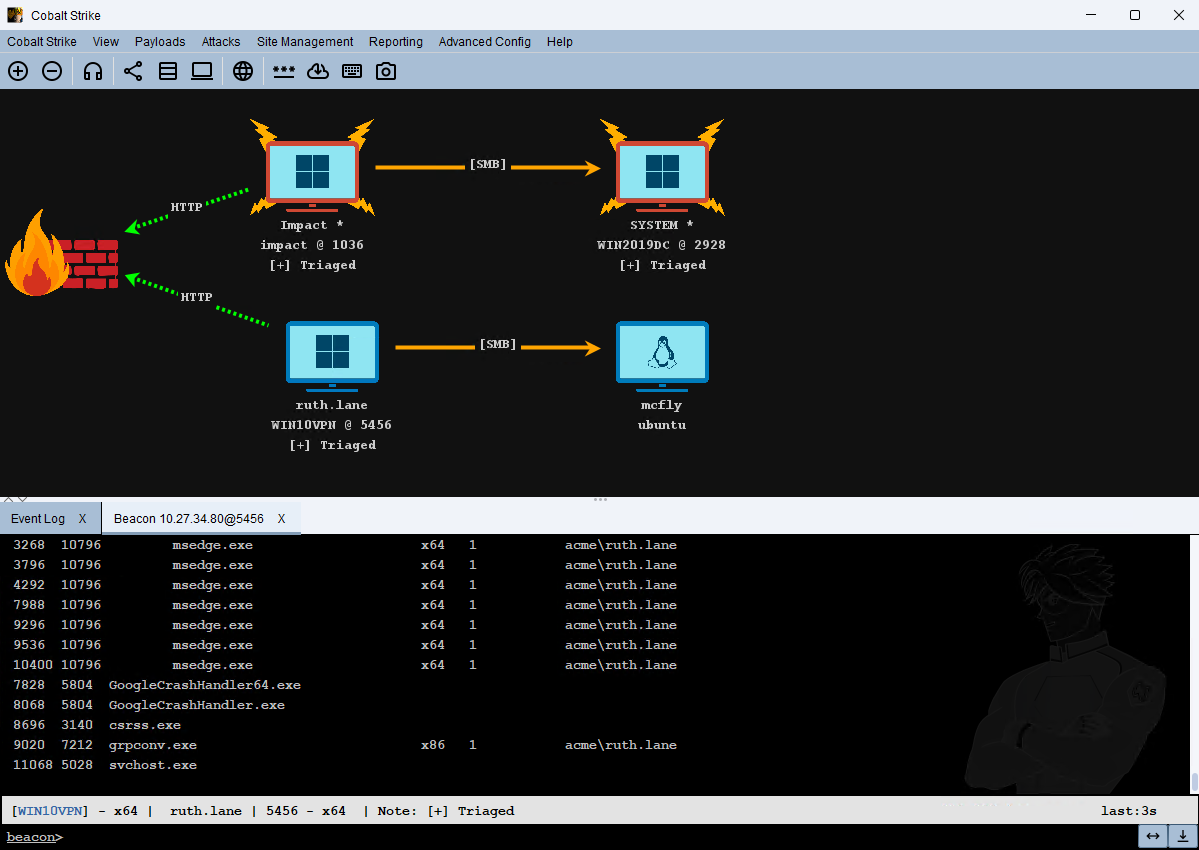The height and width of the screenshot is (850, 1199).
Task: Click the minus disconnect toolbar icon
Action: click(x=52, y=71)
